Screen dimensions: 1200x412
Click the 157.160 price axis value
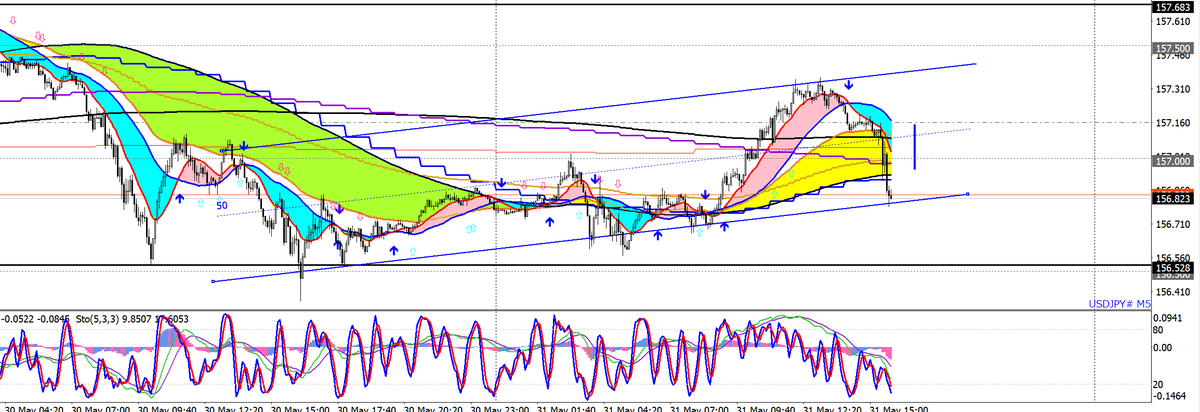pos(1172,124)
